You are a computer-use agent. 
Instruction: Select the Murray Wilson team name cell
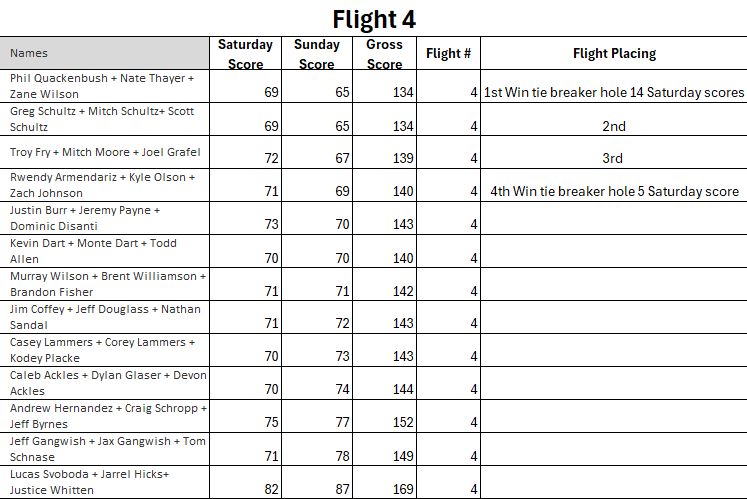[108, 283]
